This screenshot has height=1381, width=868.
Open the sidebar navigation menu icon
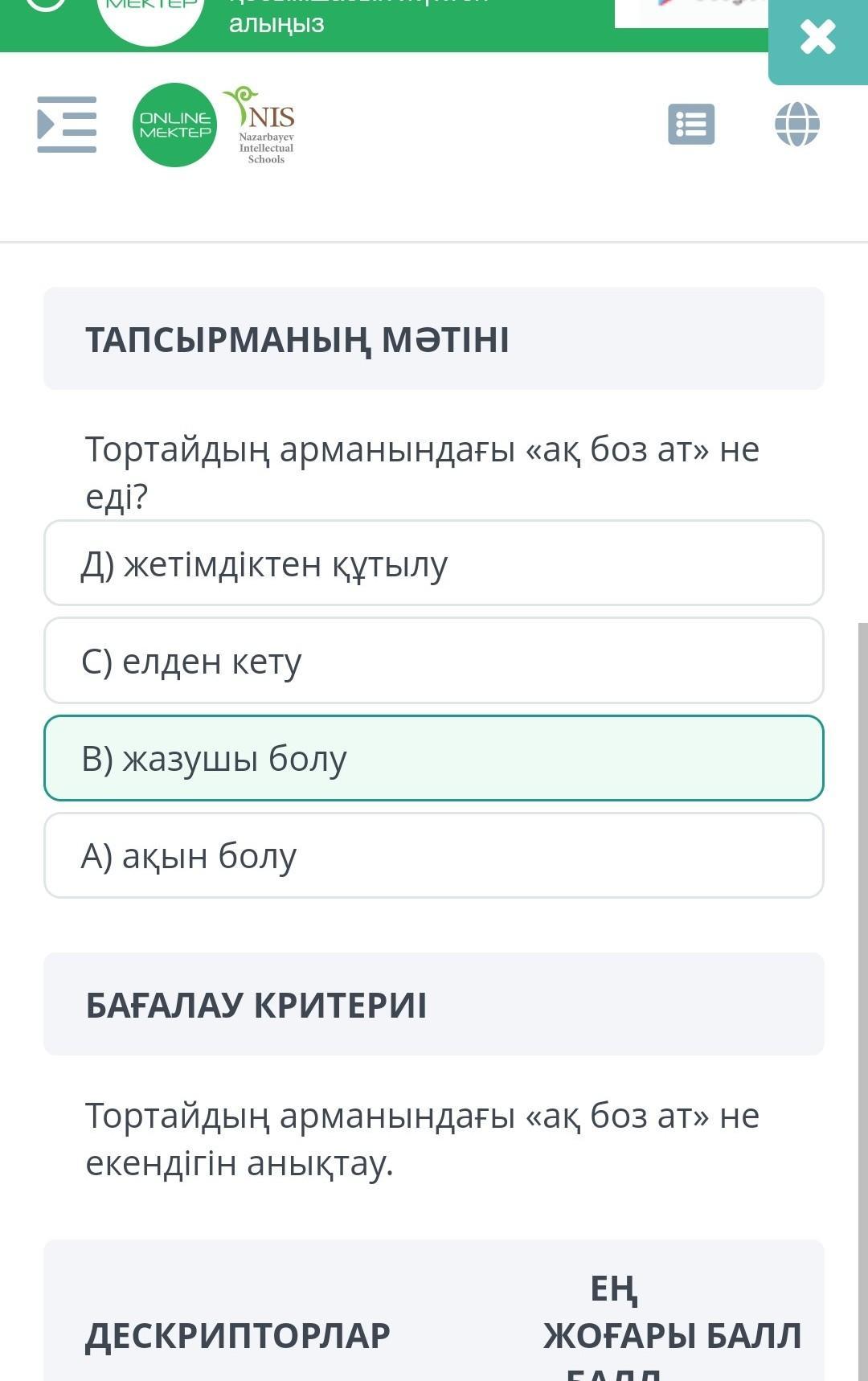67,125
